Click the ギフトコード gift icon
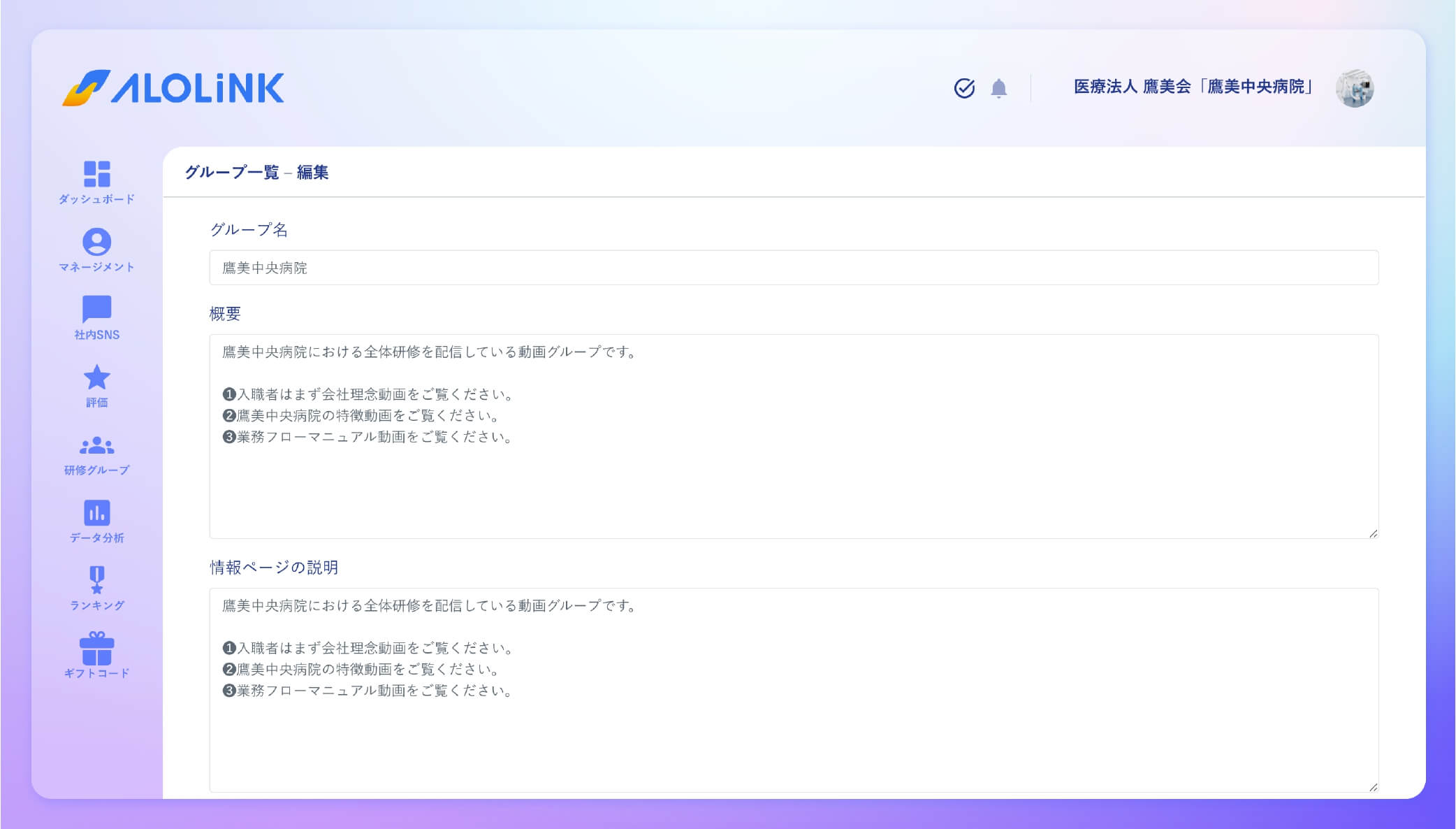The width and height of the screenshot is (1456, 829). [x=98, y=654]
